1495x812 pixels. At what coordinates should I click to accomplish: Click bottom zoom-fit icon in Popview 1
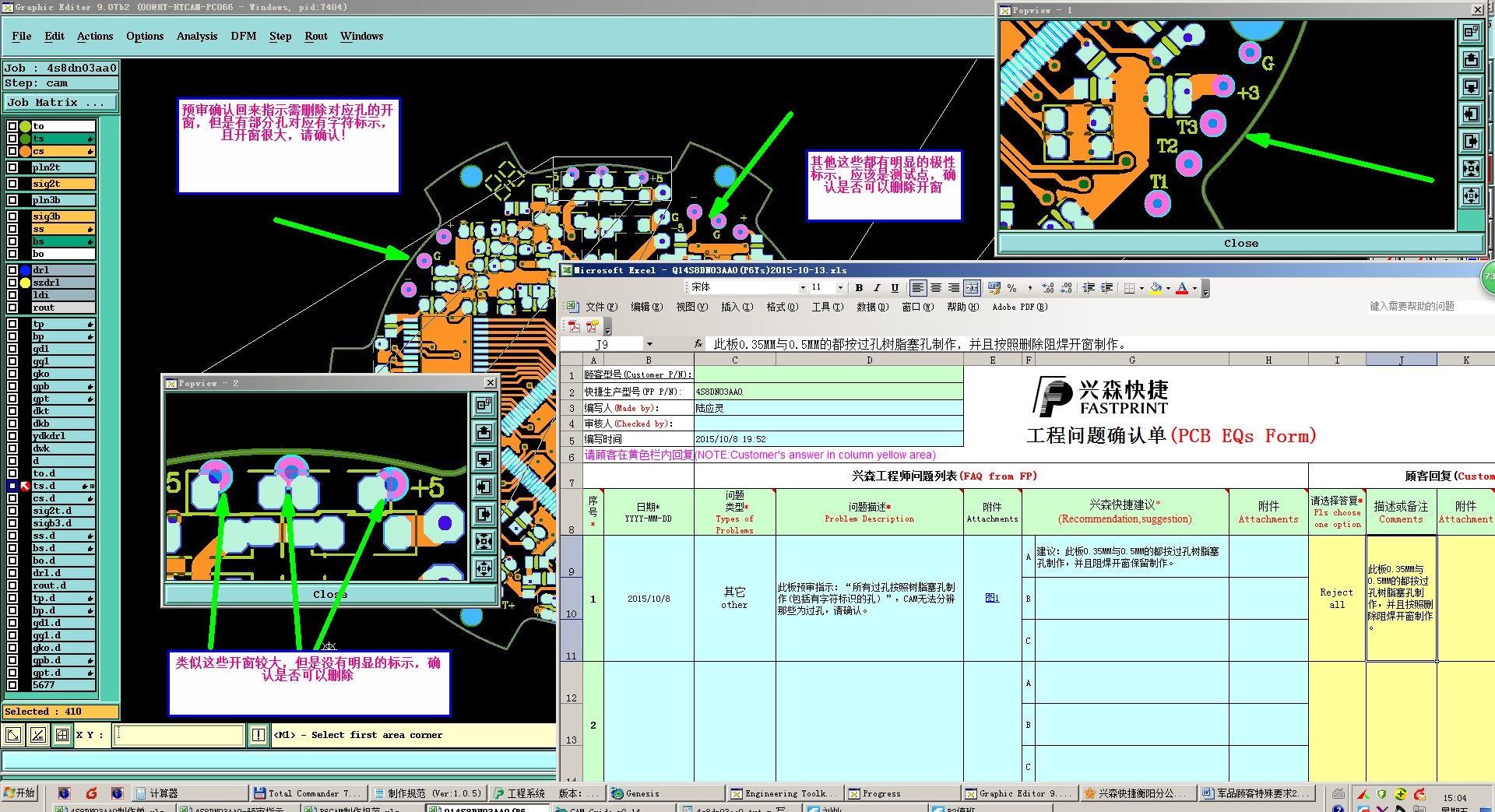click(1471, 196)
